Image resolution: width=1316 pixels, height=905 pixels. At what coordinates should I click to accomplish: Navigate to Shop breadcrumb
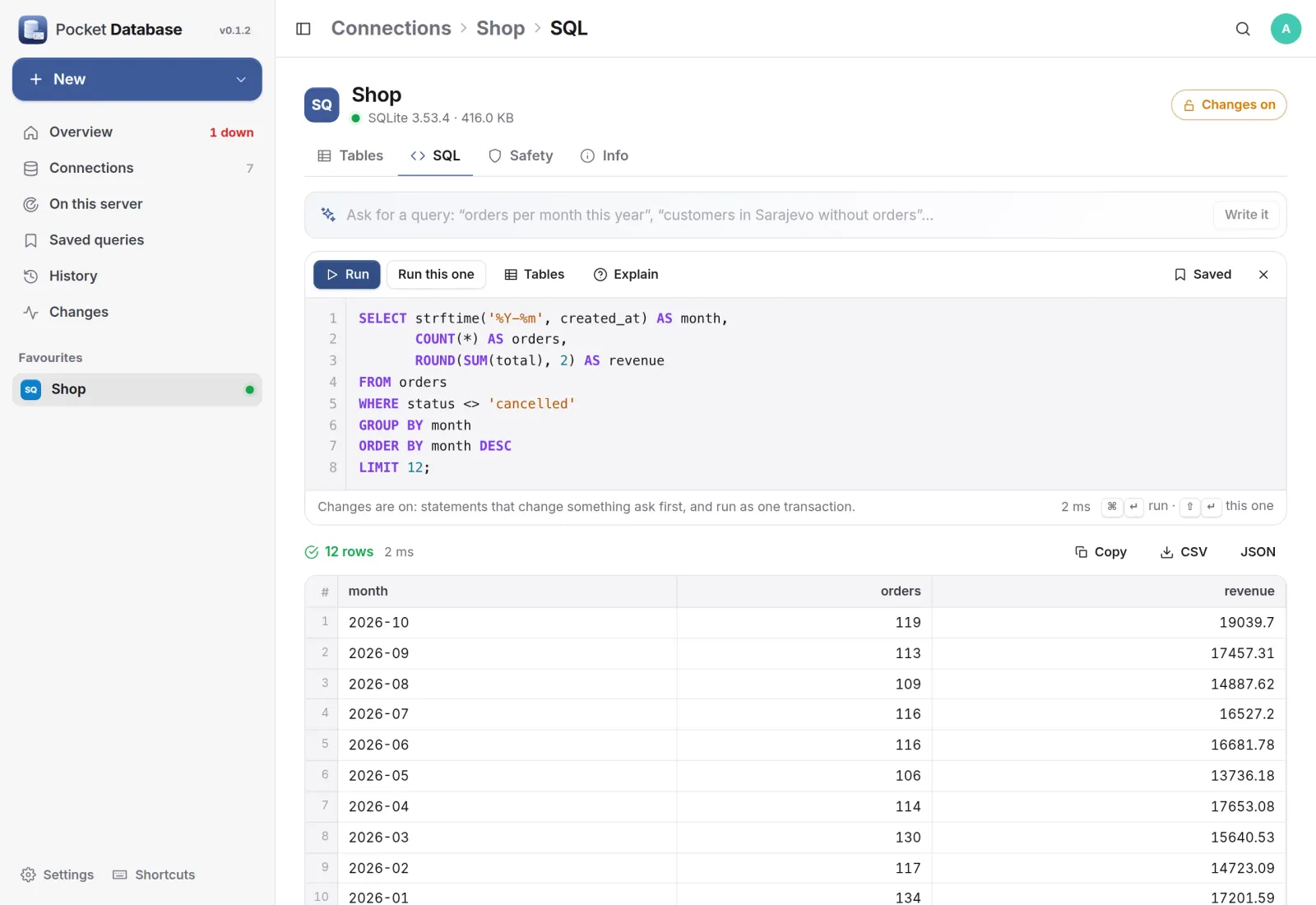point(500,29)
